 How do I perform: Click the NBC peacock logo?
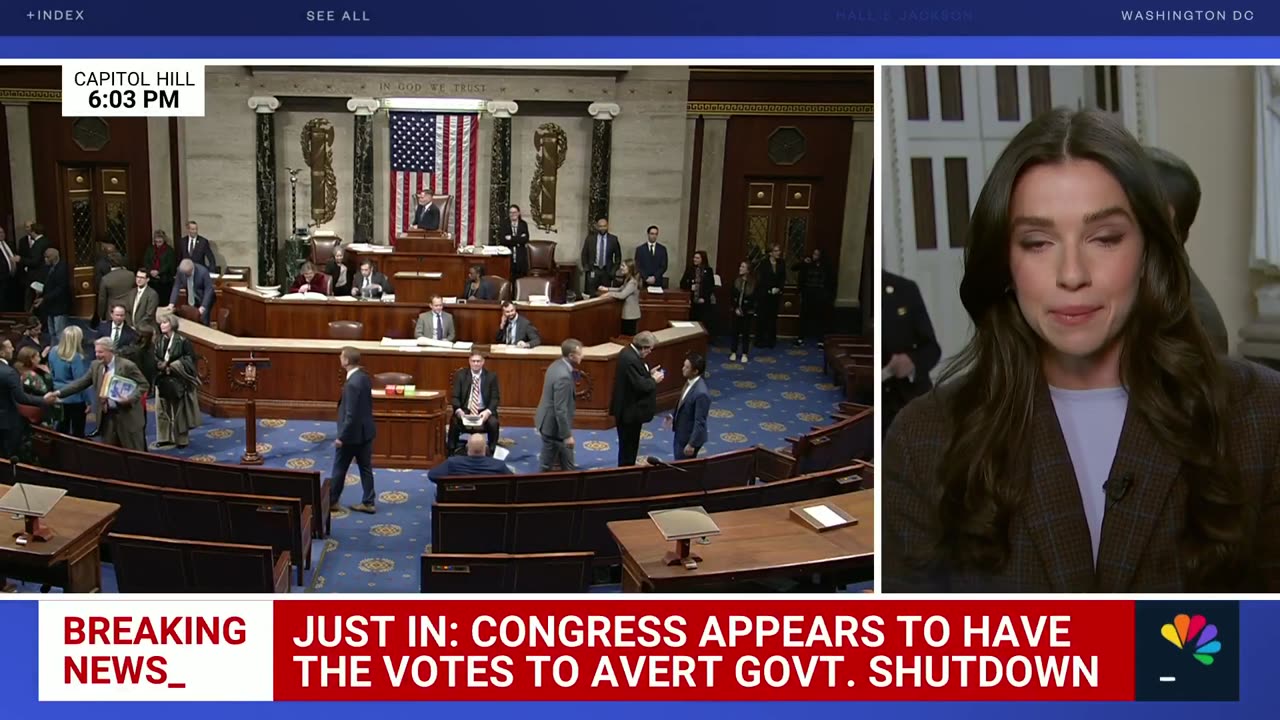pos(1190,640)
